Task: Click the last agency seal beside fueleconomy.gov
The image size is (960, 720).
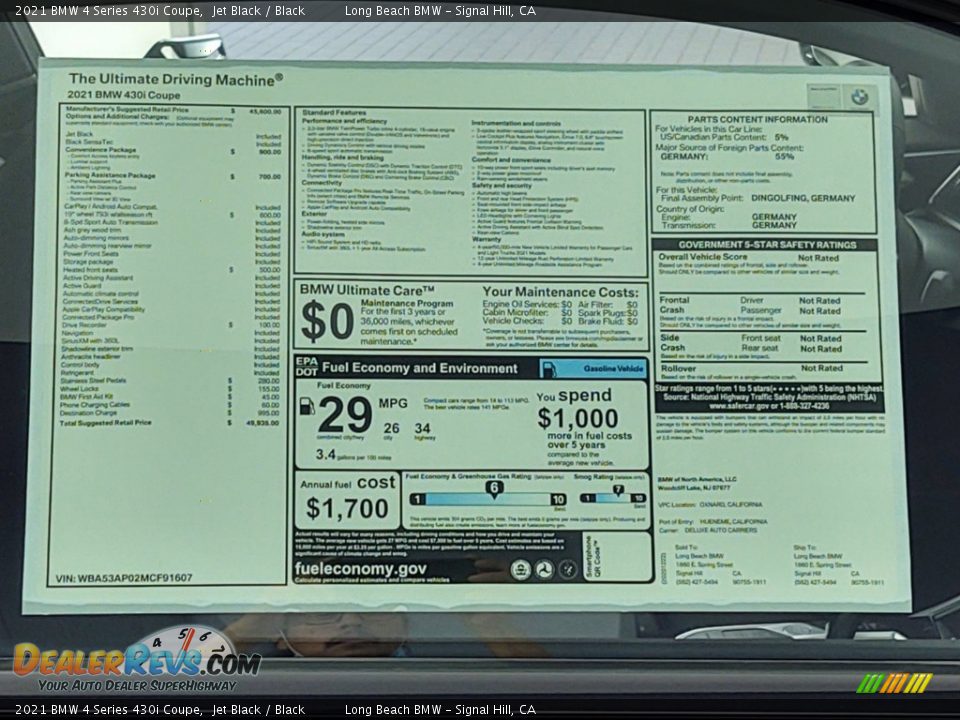Action: coord(568,570)
